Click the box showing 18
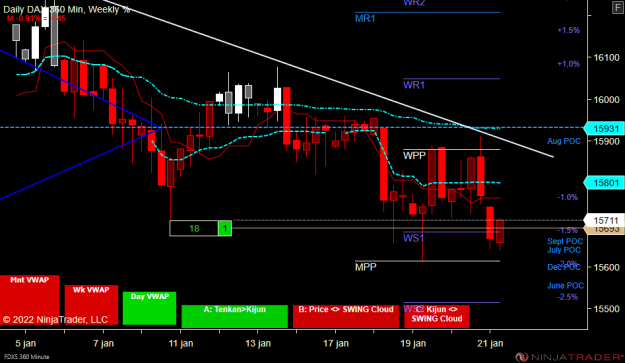625x363 pixels. tap(194, 228)
